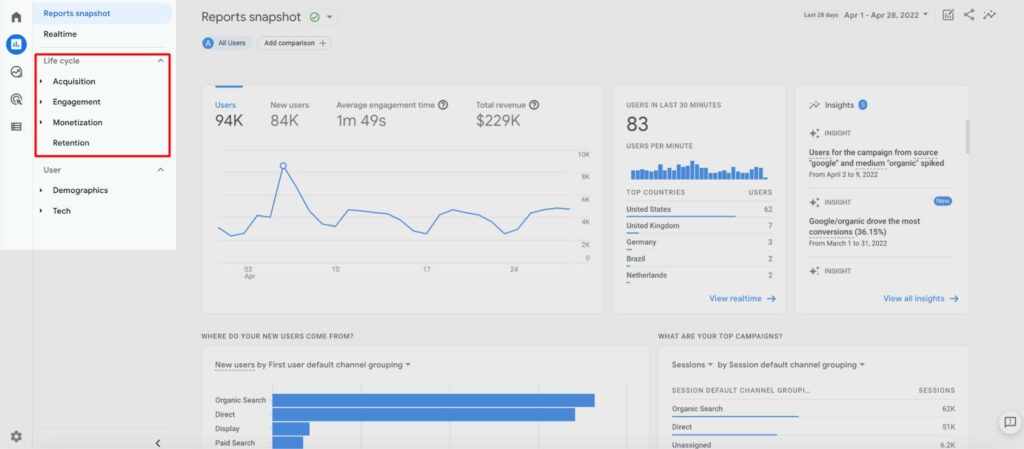Select Realtime in the reports menu

point(60,34)
